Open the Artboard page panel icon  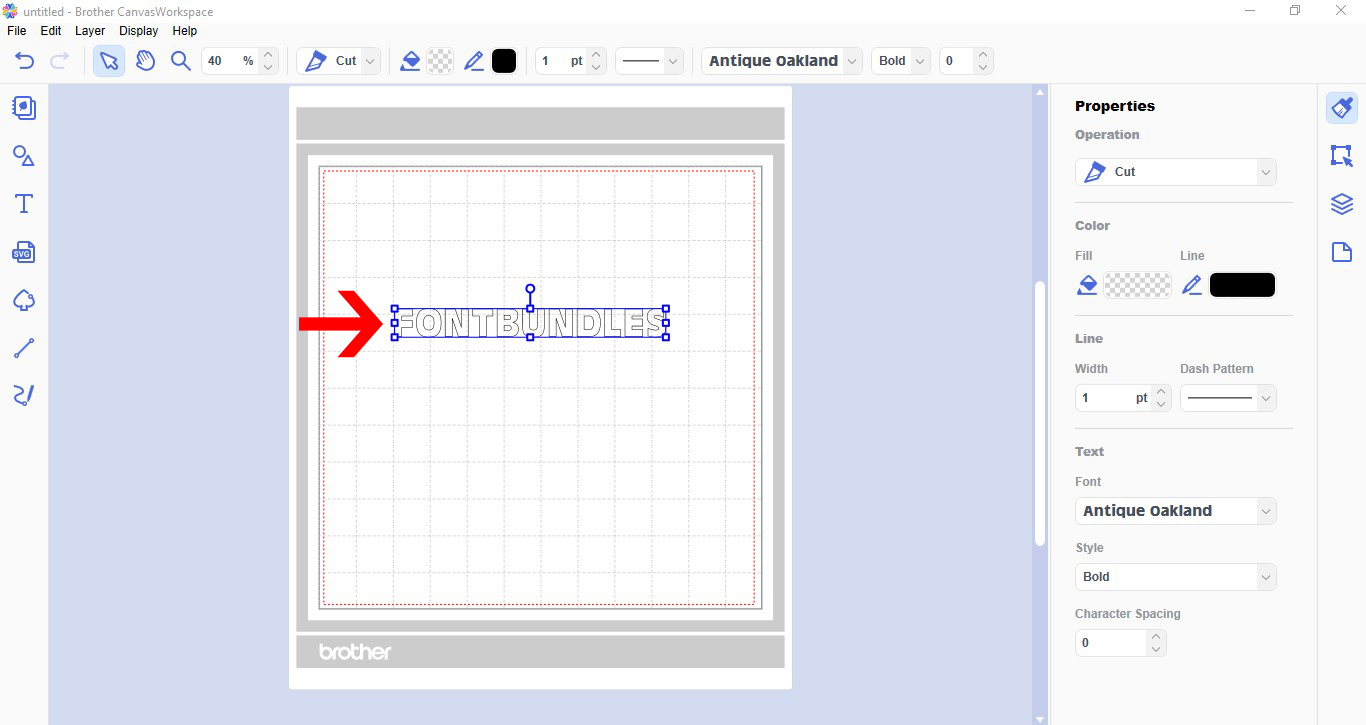pyautogui.click(x=1342, y=252)
